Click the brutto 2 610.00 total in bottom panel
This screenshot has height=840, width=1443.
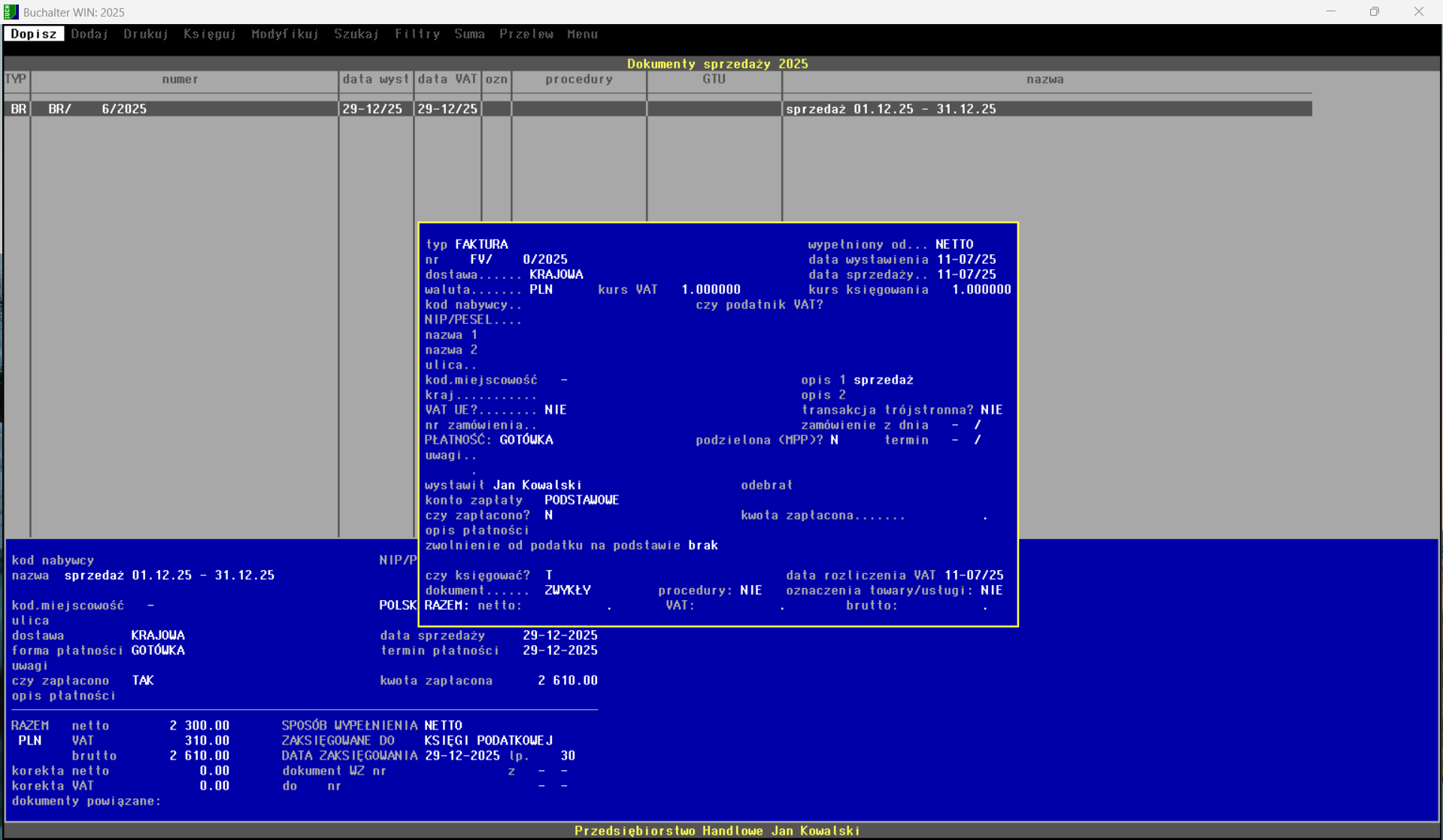point(199,756)
